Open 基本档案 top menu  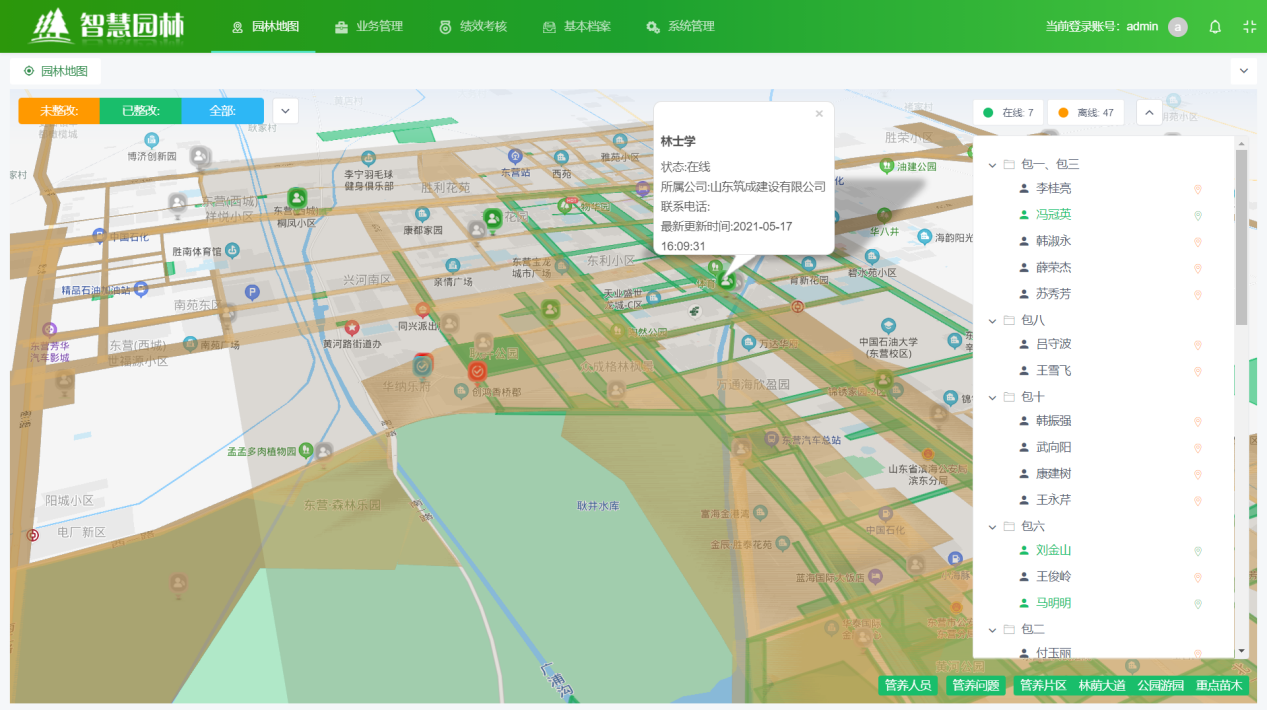[x=577, y=27]
